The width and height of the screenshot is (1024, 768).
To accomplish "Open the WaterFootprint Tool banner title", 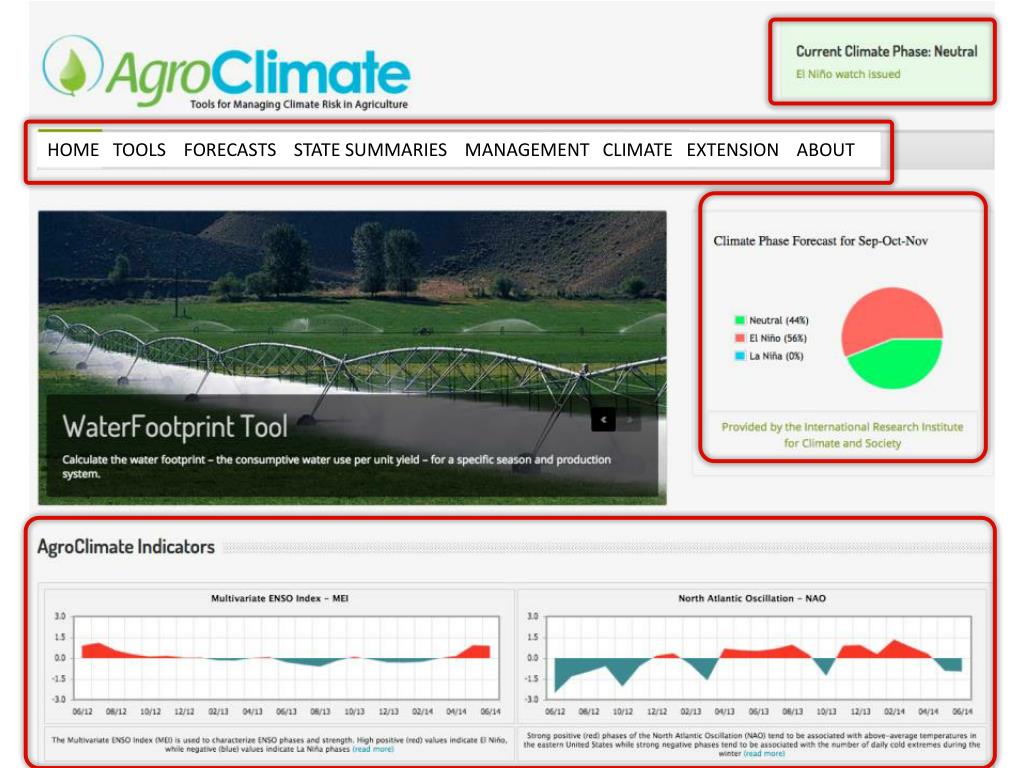I will [x=175, y=427].
